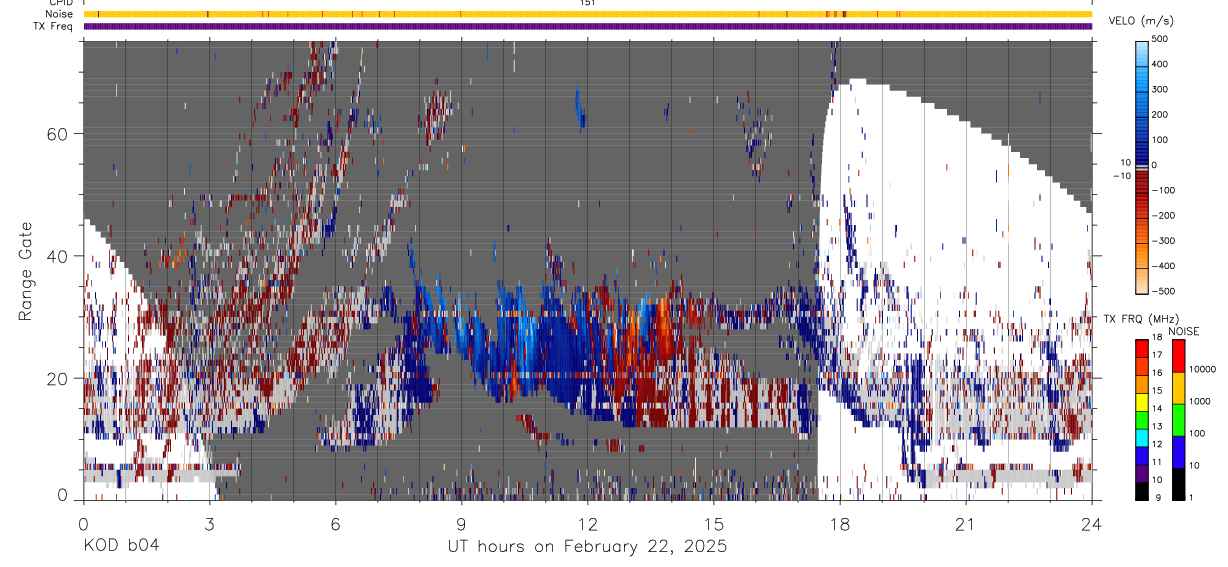Viewport: 1228px width, 567px height.
Task: Click the '-300' label on velocity scale
Action: [x=1162, y=241]
